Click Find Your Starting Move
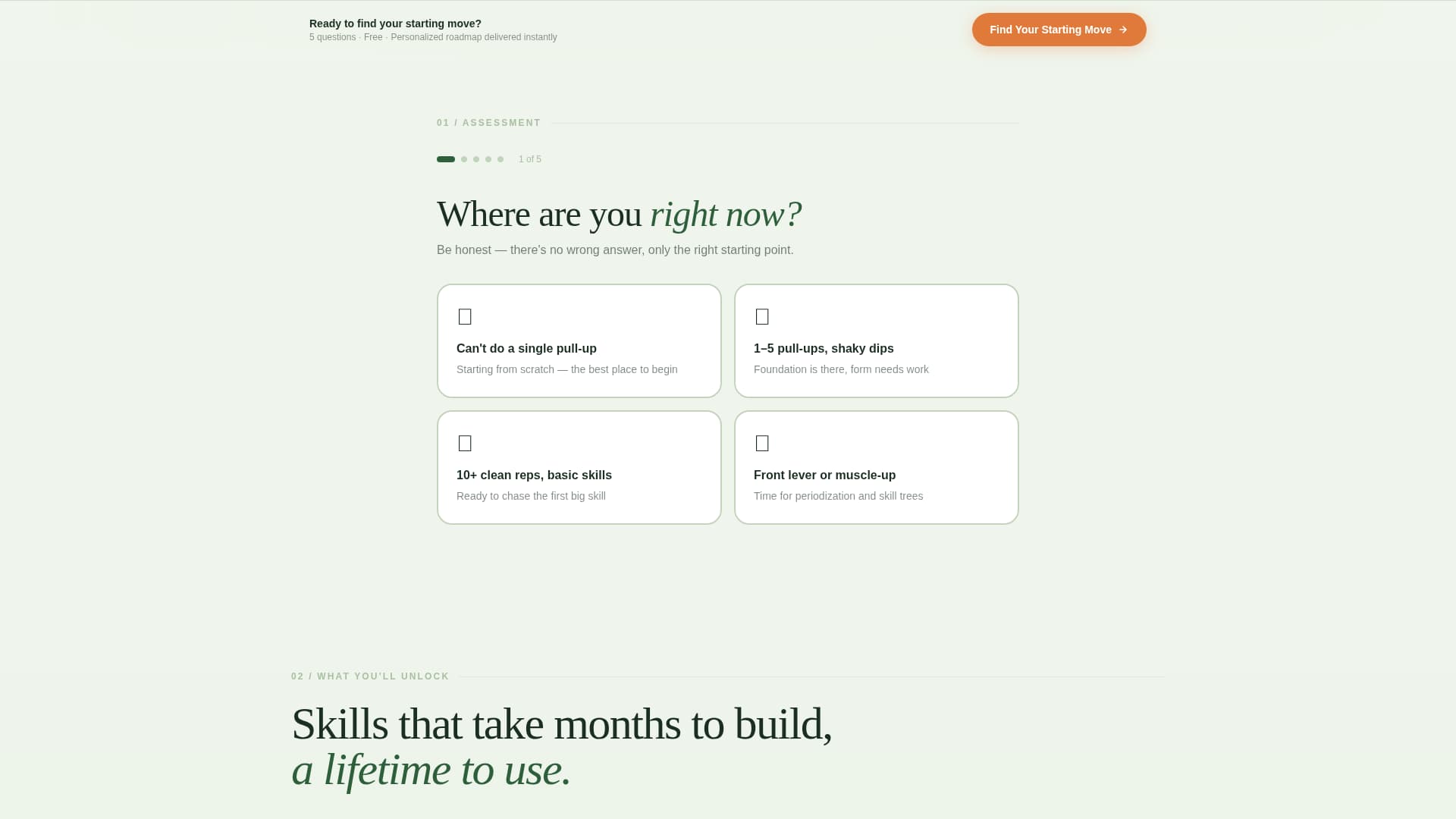 (x=1059, y=30)
